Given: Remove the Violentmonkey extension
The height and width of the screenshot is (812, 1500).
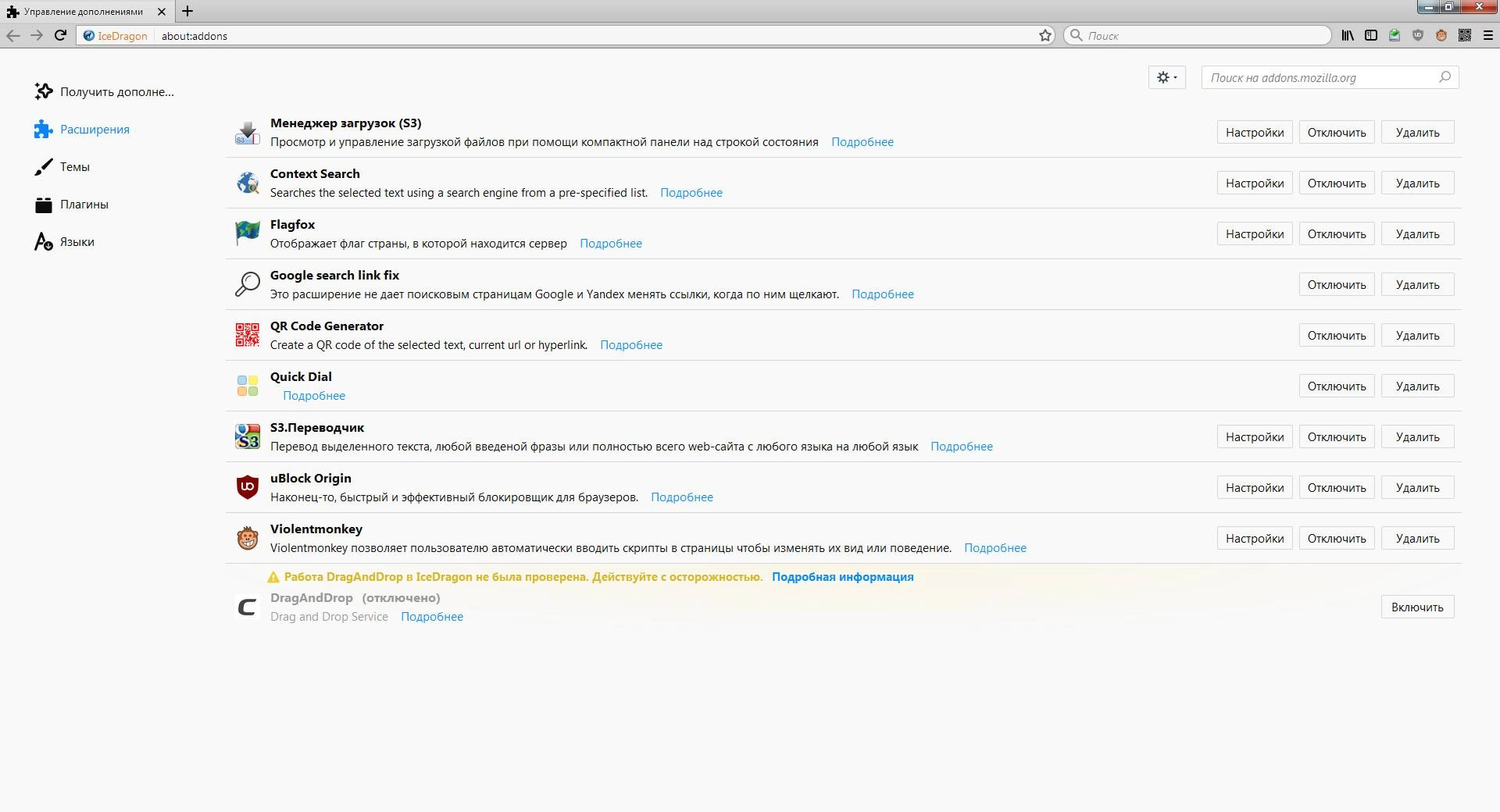Looking at the screenshot, I should point(1417,538).
